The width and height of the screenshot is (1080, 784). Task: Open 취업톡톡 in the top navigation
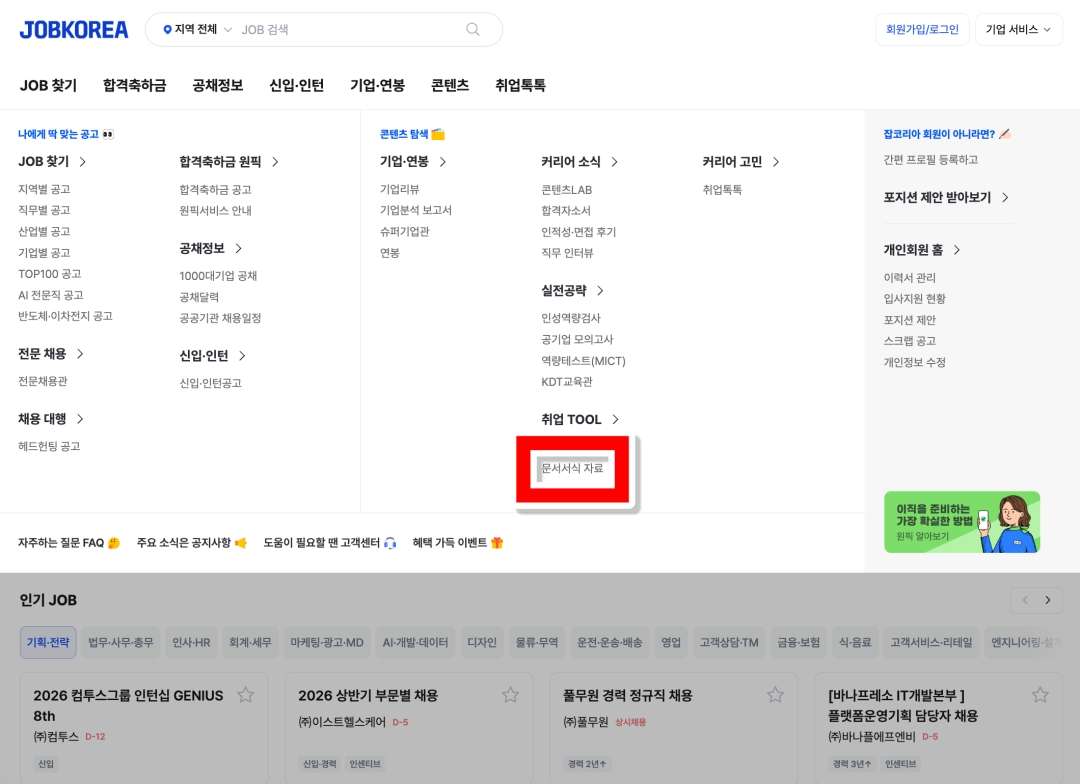(520, 85)
